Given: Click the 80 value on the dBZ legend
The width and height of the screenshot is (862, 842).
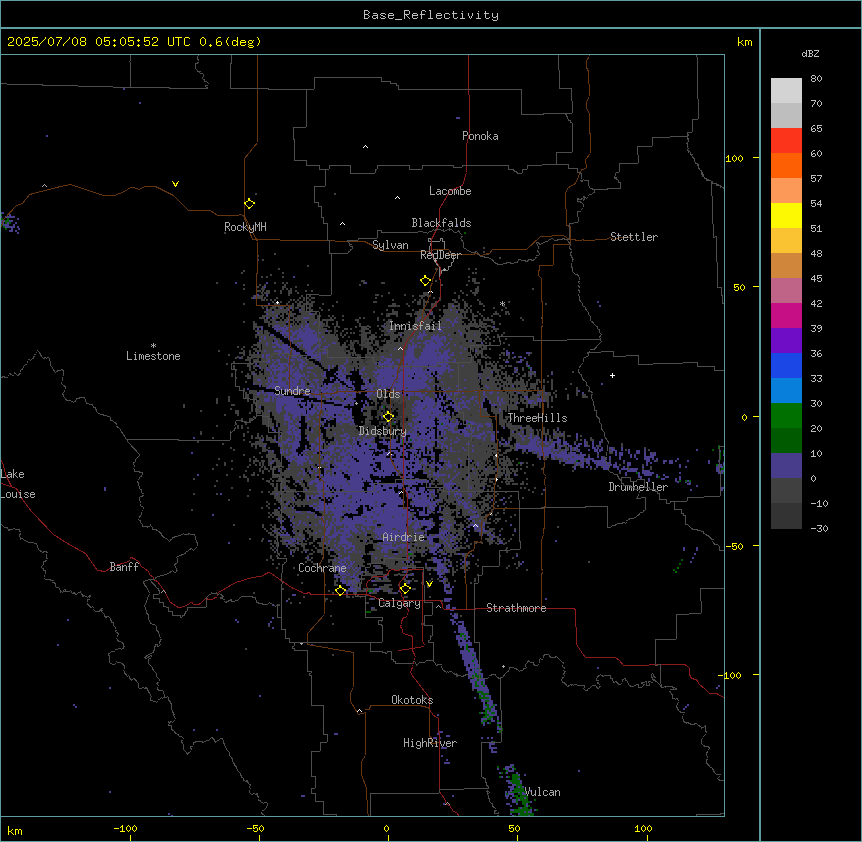Looking at the screenshot, I should [816, 79].
